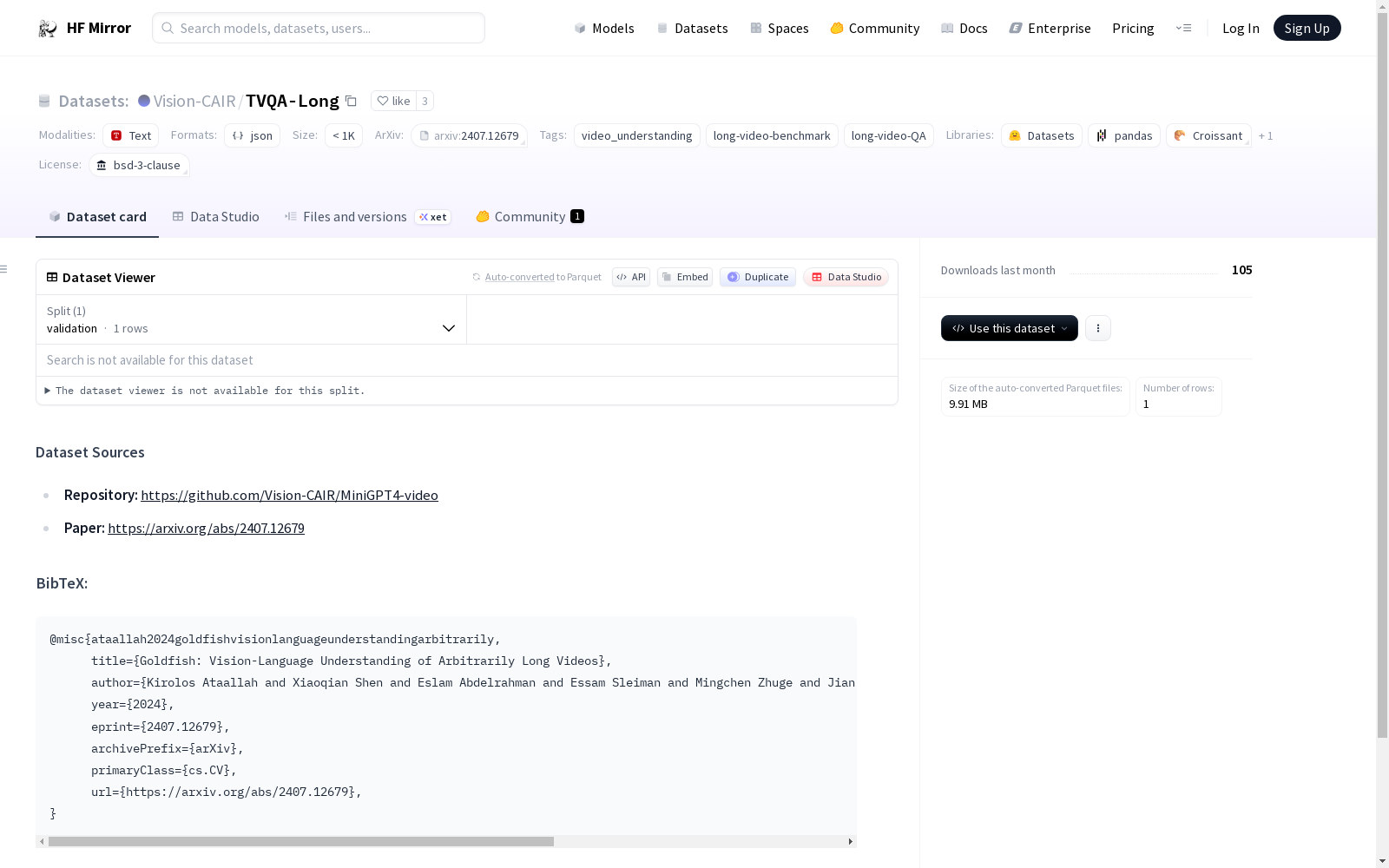Copy dataset name with the copy icon
The width and height of the screenshot is (1389, 868).
[x=351, y=101]
